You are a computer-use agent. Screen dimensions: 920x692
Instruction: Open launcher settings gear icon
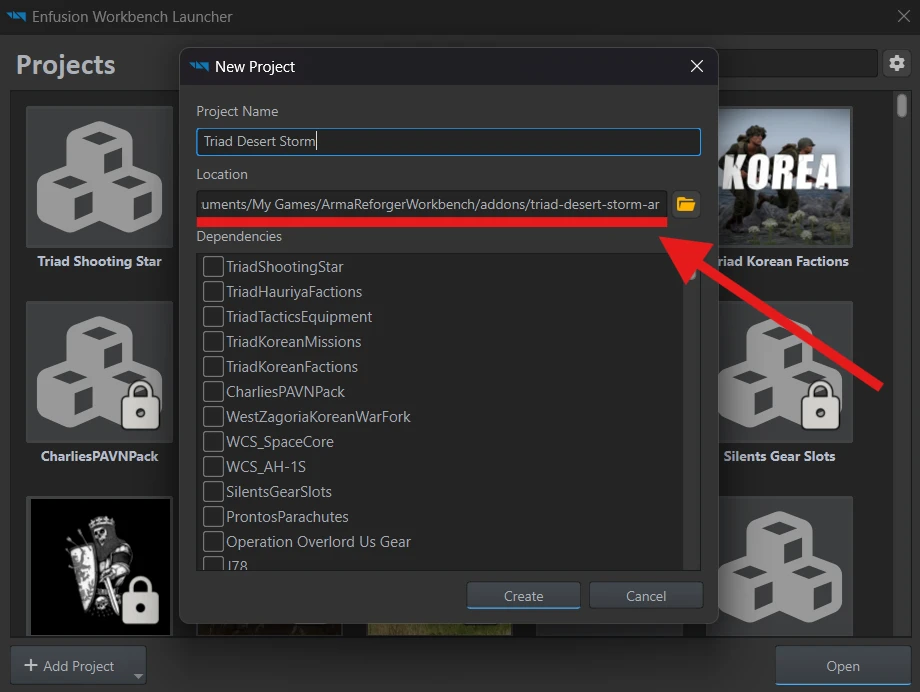[897, 63]
